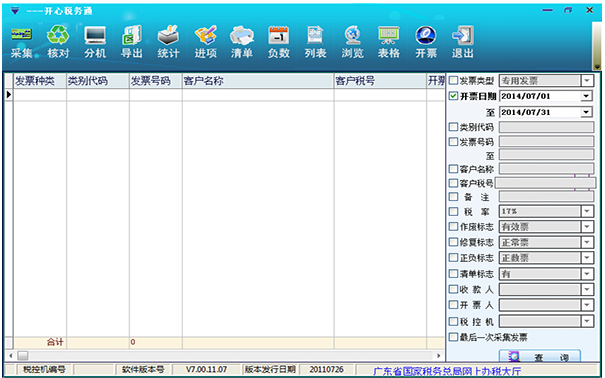Focus the 备注 input field
The width and height of the screenshot is (605, 378).
(x=546, y=197)
